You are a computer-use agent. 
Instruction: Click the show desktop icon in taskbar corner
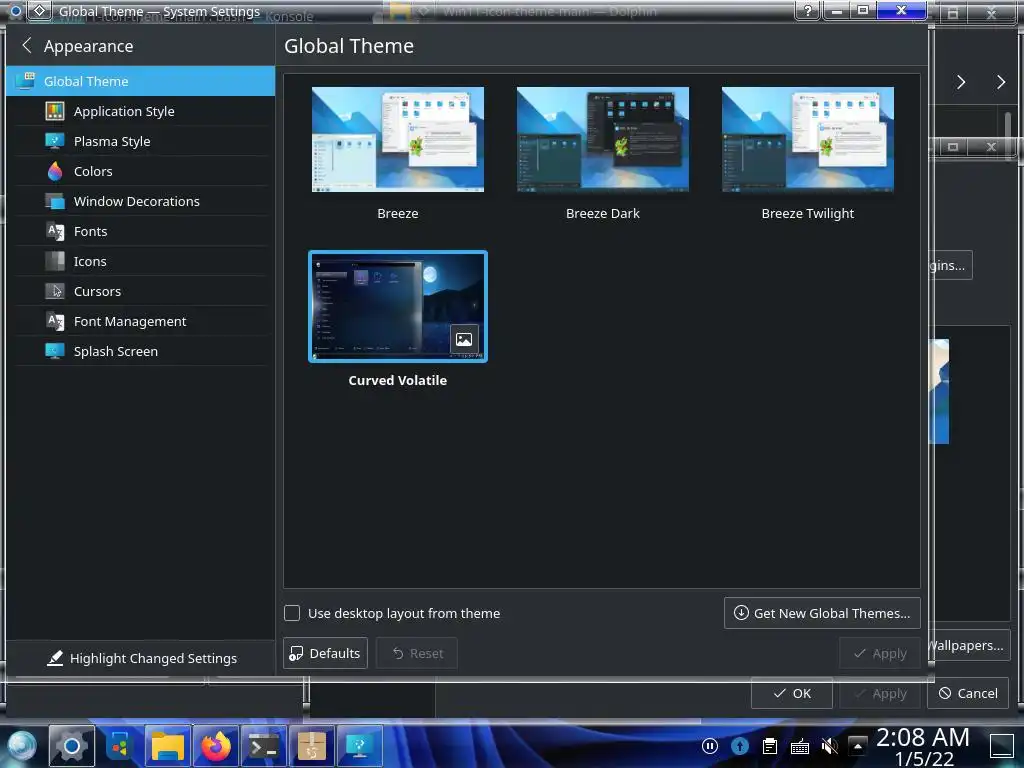click(x=1002, y=746)
